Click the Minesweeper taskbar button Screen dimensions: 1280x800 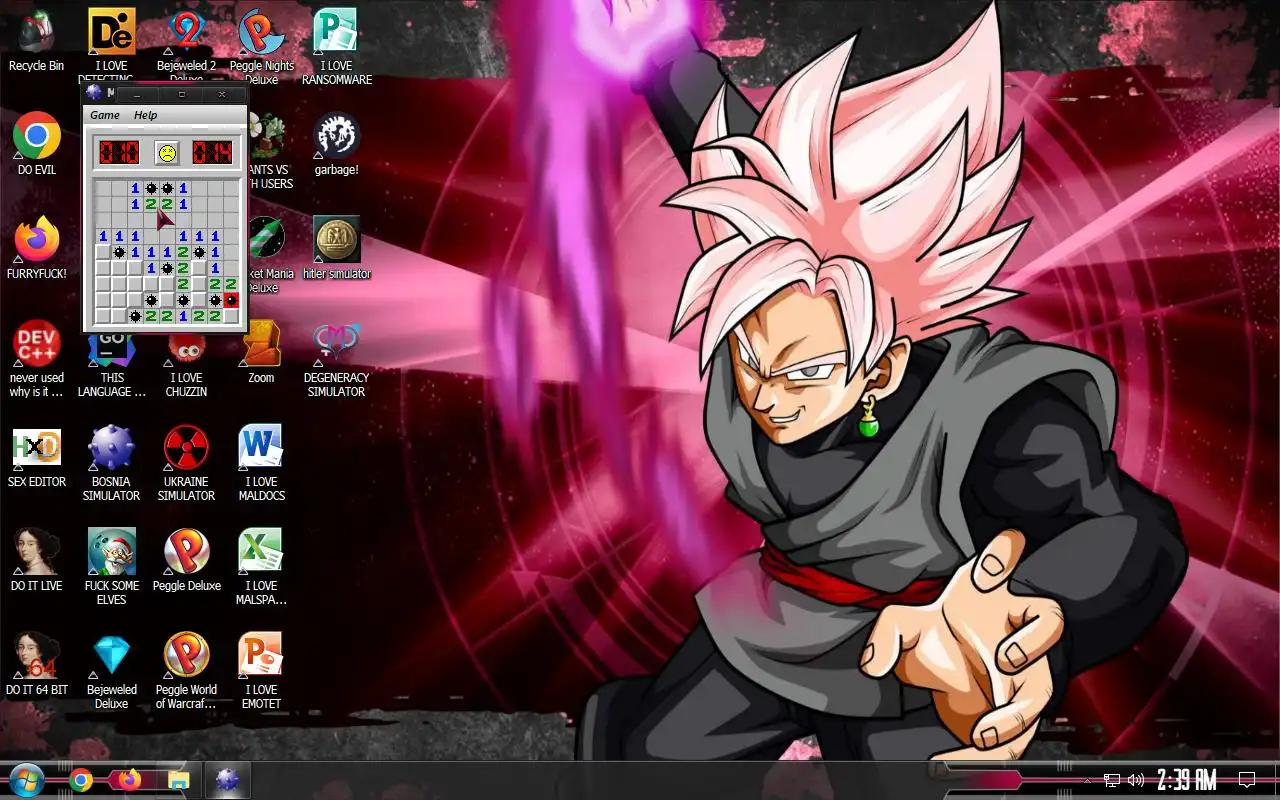228,780
